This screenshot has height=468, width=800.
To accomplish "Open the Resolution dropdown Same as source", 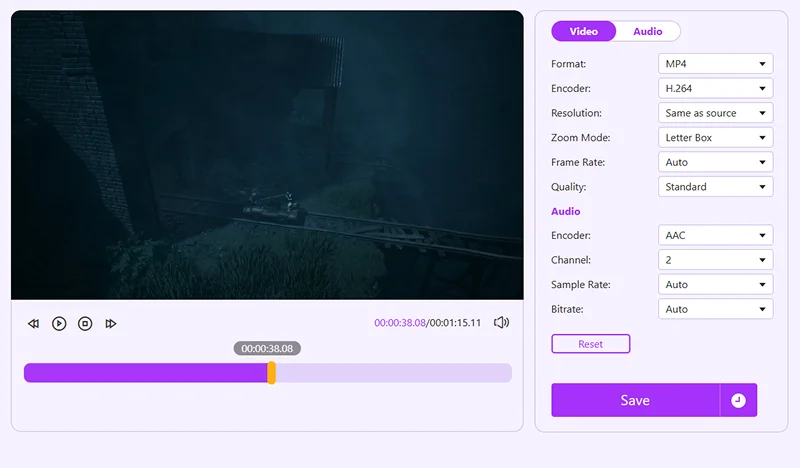I will point(715,113).
